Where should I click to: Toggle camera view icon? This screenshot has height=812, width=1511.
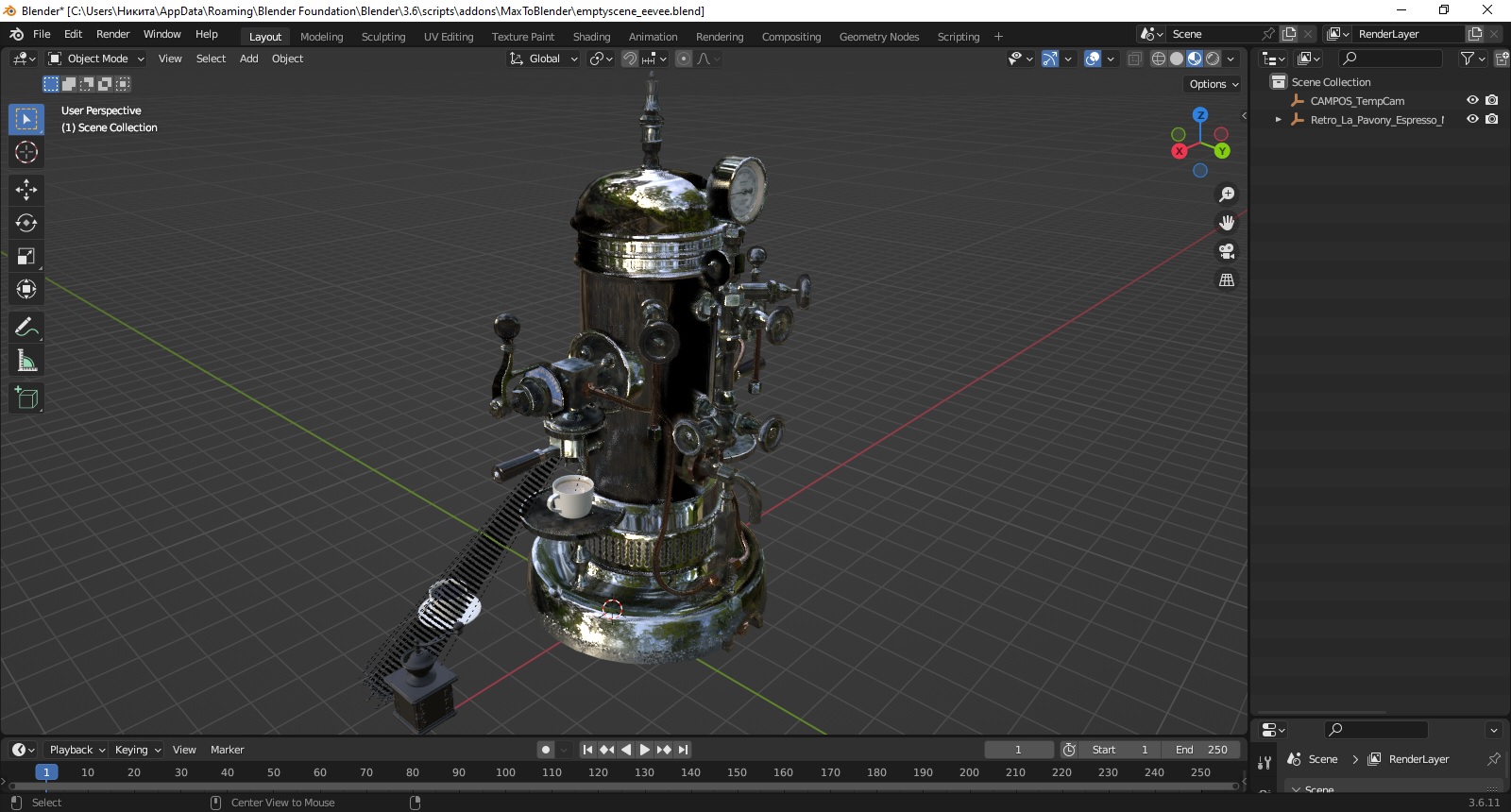[1227, 251]
